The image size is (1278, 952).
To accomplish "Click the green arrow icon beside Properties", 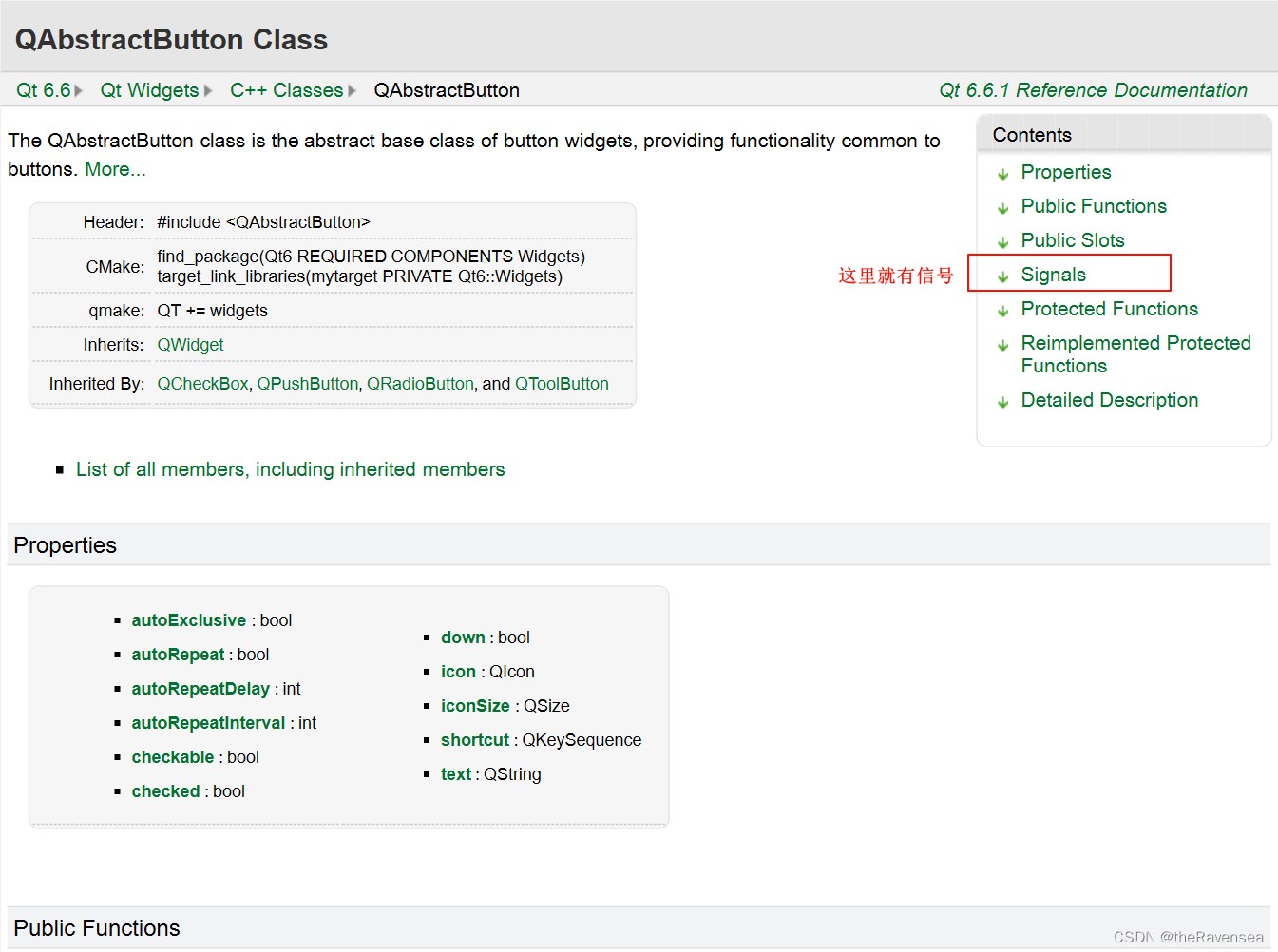I will [x=1002, y=174].
